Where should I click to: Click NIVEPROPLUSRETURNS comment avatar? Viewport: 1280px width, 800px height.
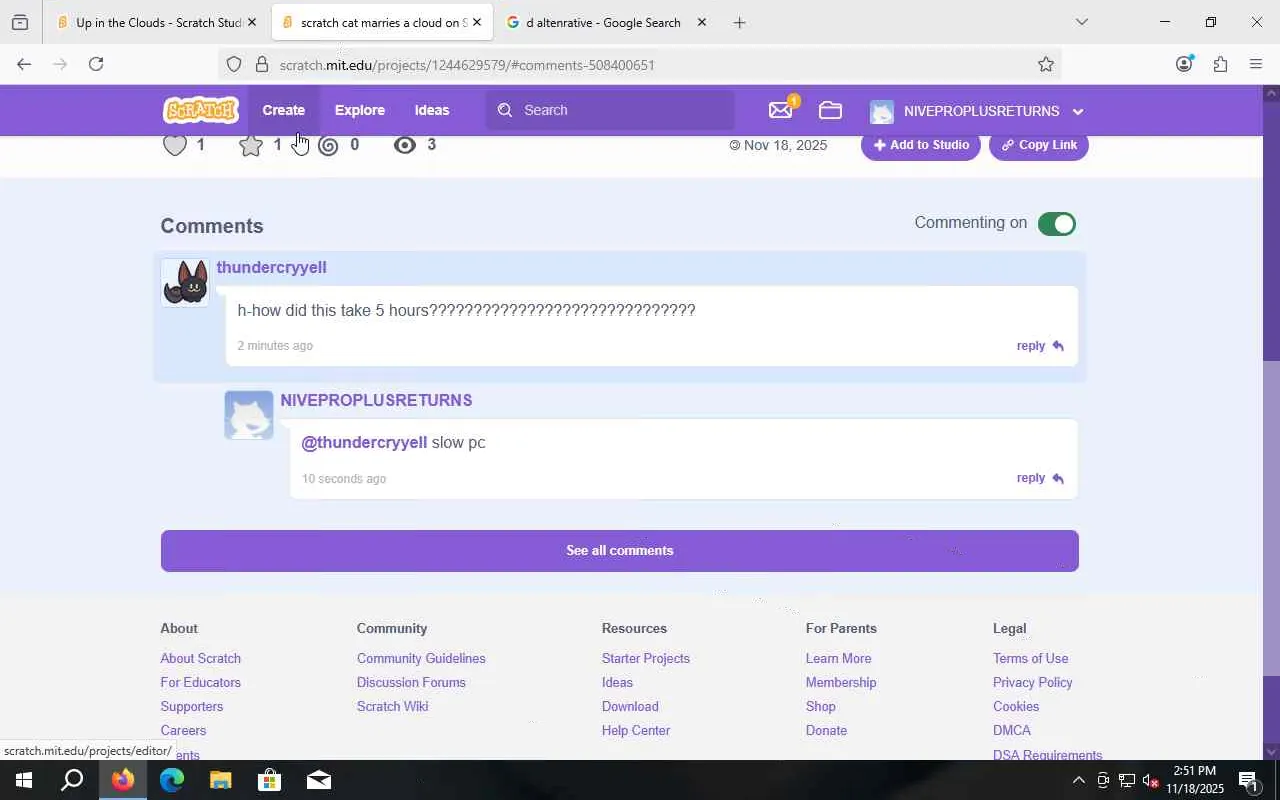point(249,415)
